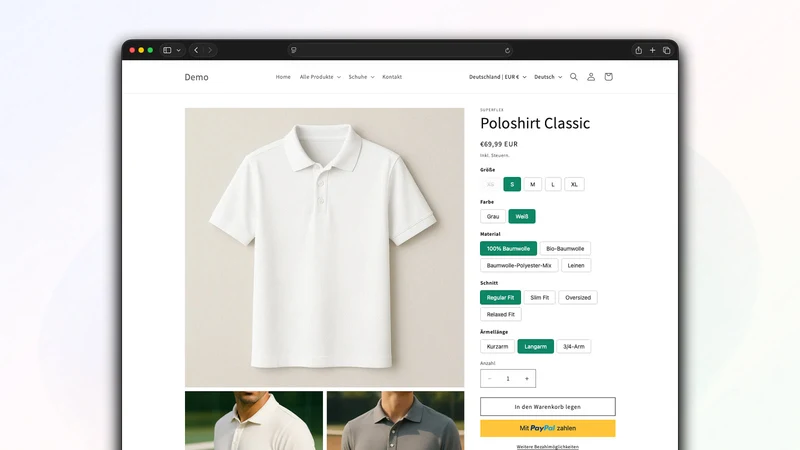Select Relaxed Fit cut
The width and height of the screenshot is (800, 450).
[501, 314]
